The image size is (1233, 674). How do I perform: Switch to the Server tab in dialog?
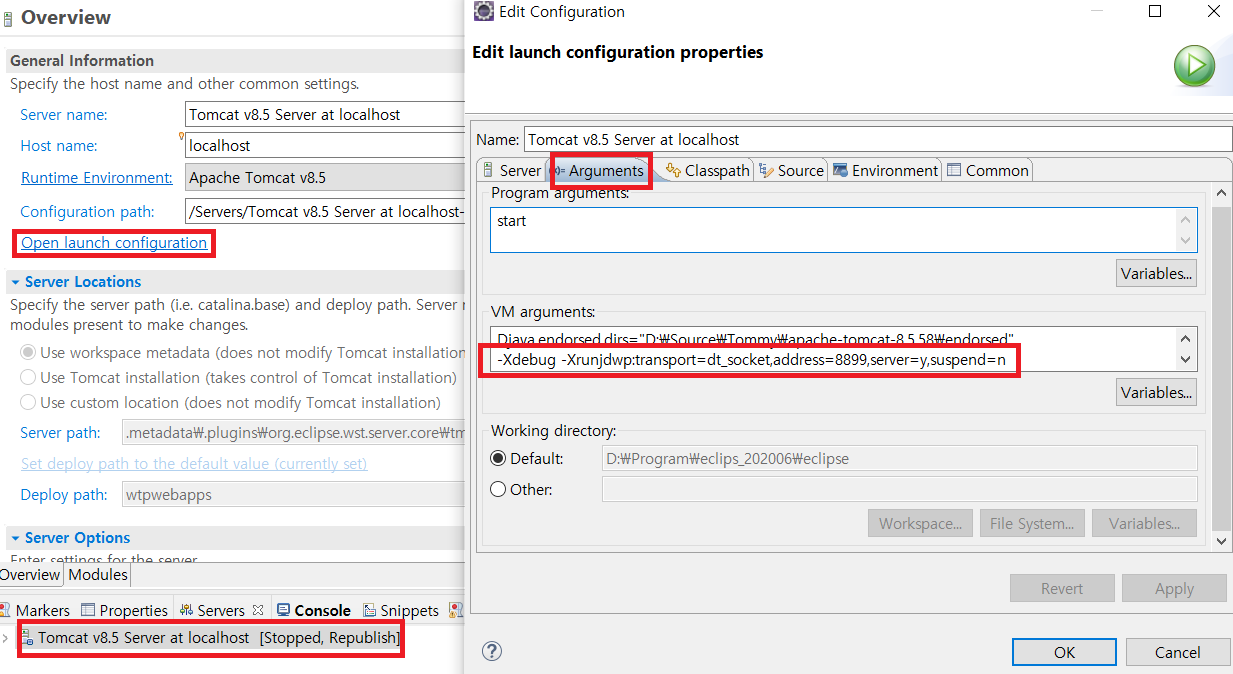coord(511,170)
